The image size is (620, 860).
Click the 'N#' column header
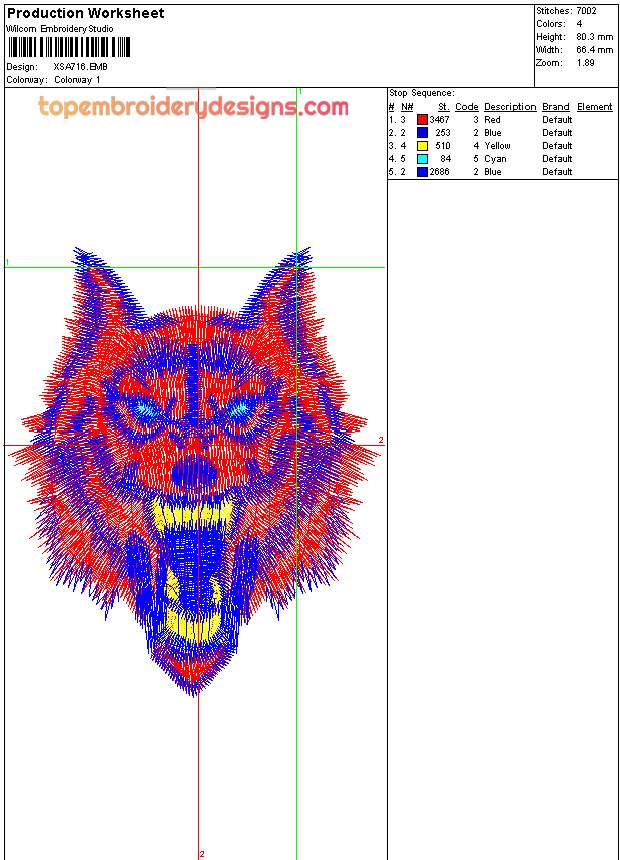(407, 107)
